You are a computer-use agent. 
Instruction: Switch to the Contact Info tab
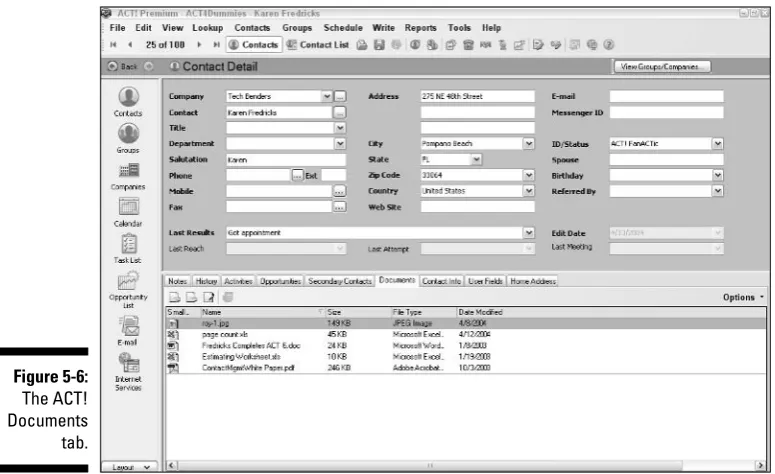coord(441,281)
